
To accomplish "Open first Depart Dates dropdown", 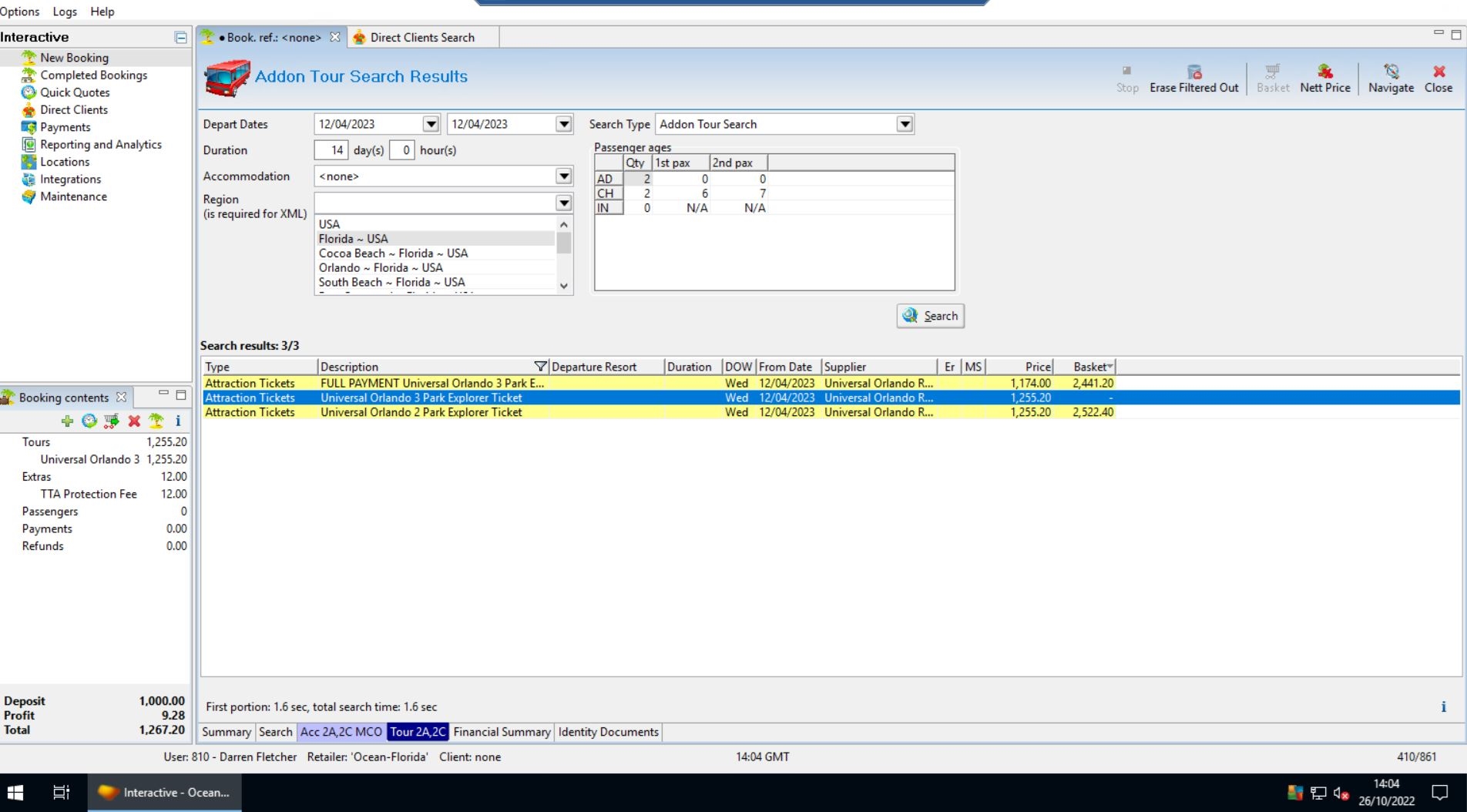I will point(431,124).
